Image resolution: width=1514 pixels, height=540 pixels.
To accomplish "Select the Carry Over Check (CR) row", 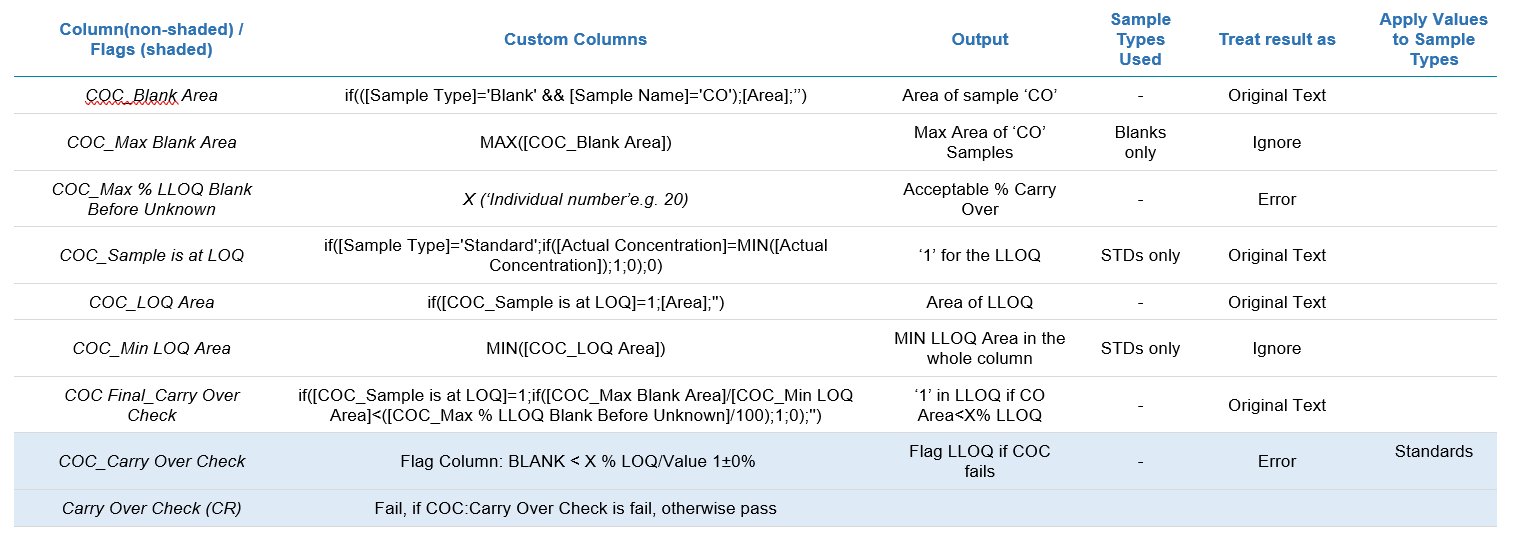I will [755, 508].
